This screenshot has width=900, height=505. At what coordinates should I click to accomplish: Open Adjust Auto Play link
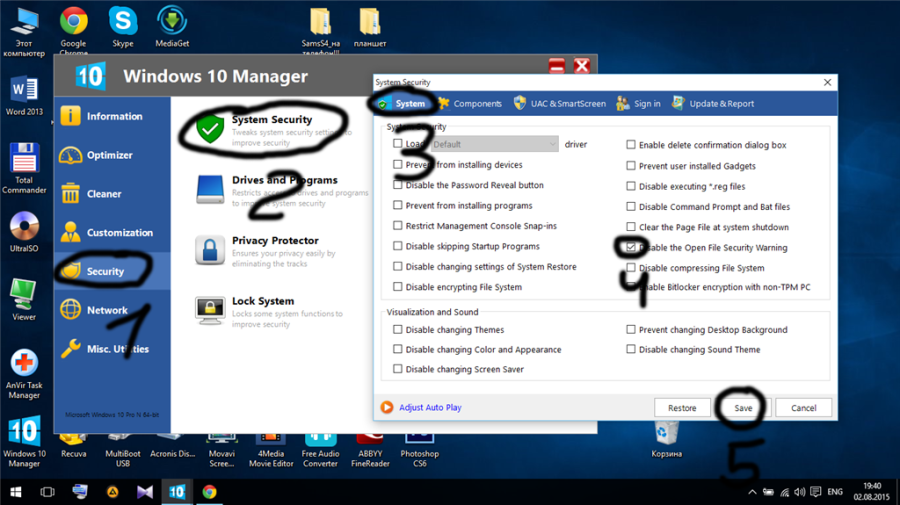click(430, 407)
